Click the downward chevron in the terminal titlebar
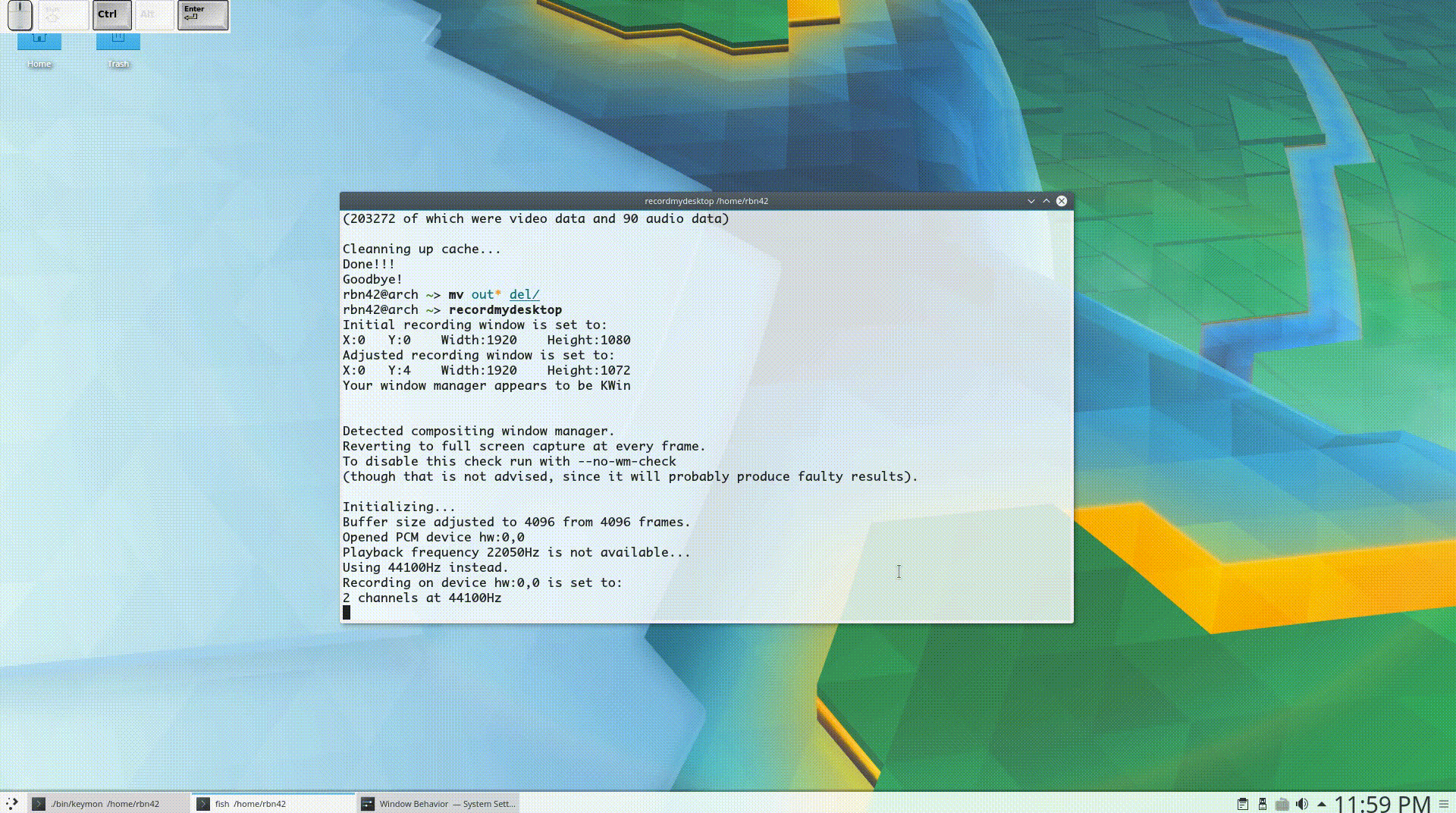The image size is (1456, 813). coord(1031,201)
